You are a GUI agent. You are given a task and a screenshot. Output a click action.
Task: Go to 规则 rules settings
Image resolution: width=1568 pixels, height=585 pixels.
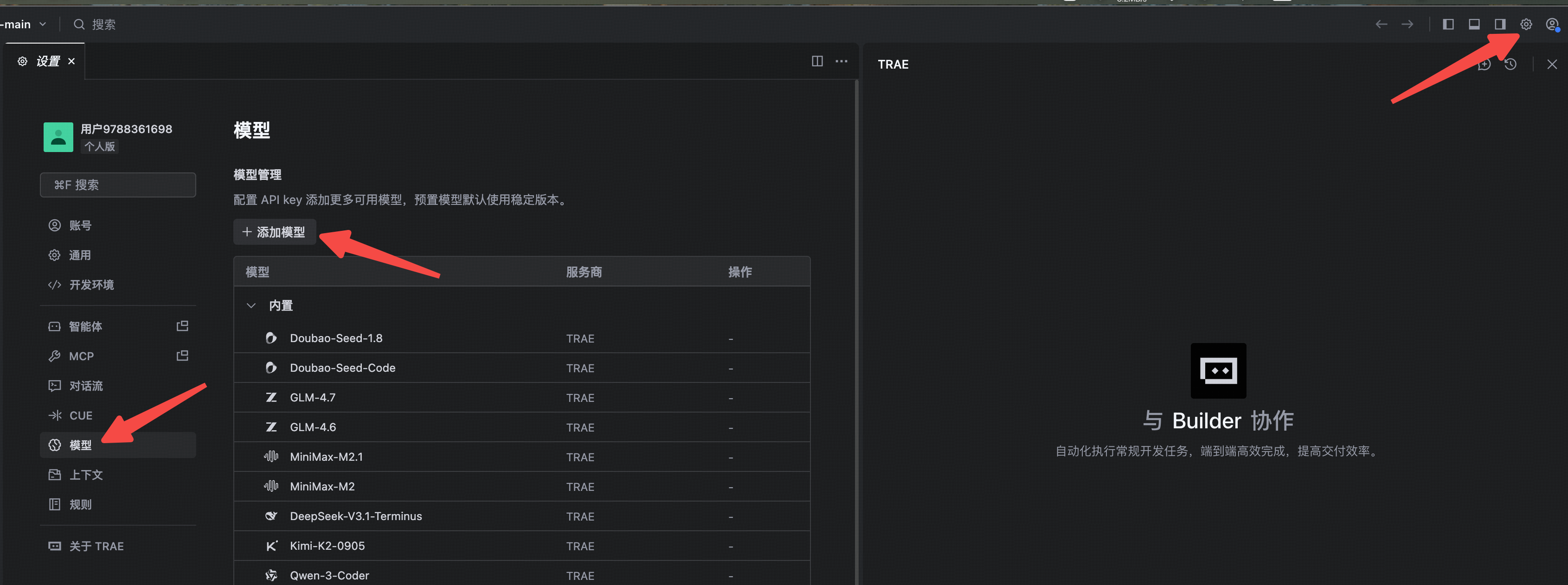[x=80, y=504]
